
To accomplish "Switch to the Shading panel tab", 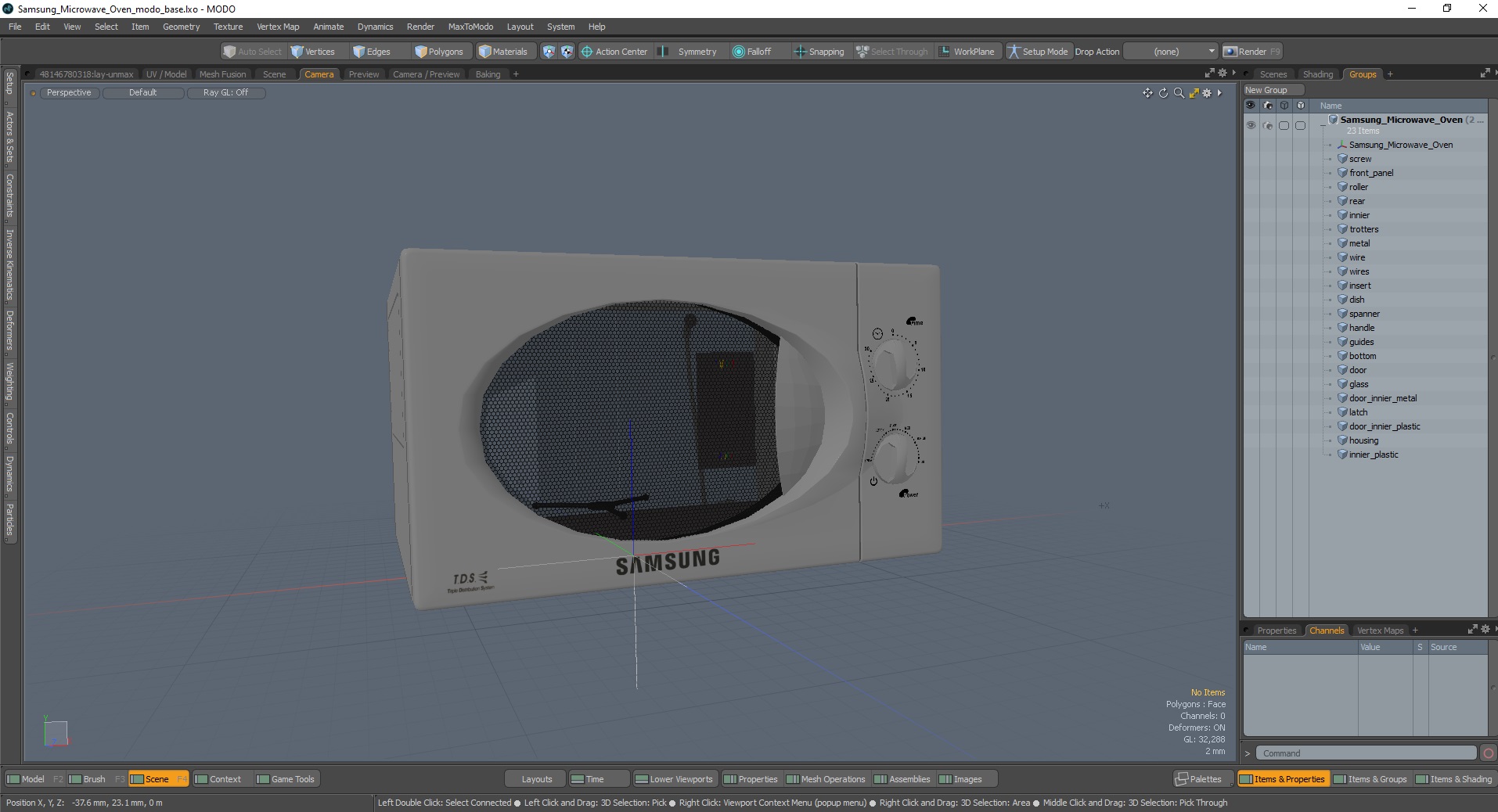I will [x=1318, y=74].
